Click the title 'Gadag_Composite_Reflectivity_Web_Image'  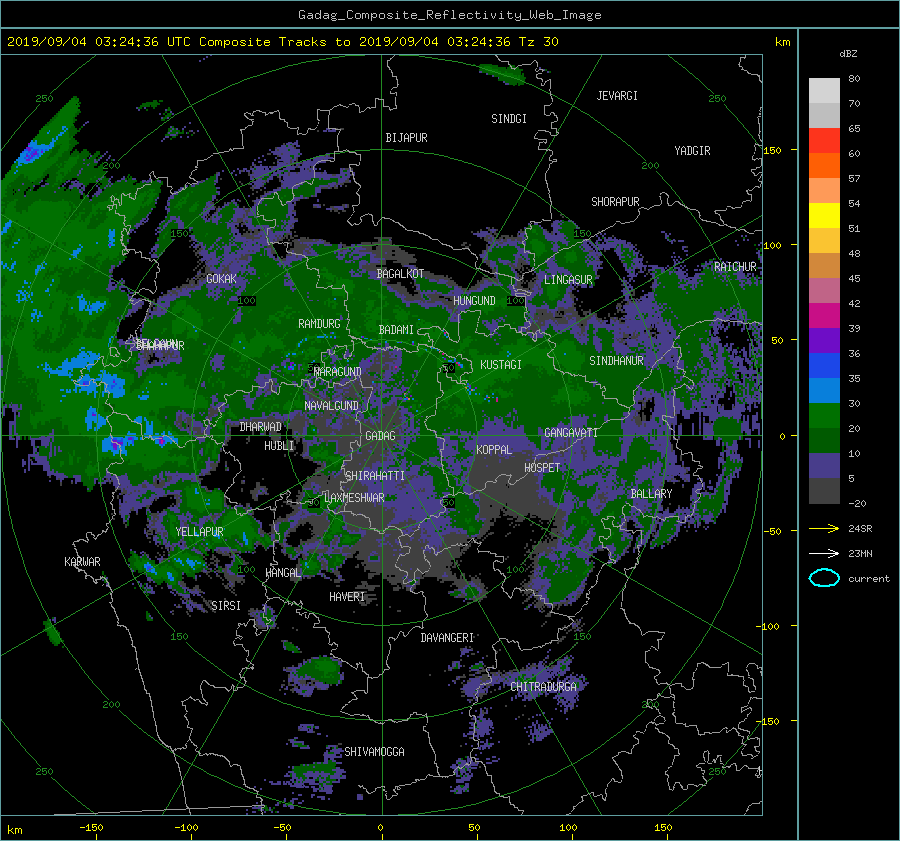click(x=449, y=15)
